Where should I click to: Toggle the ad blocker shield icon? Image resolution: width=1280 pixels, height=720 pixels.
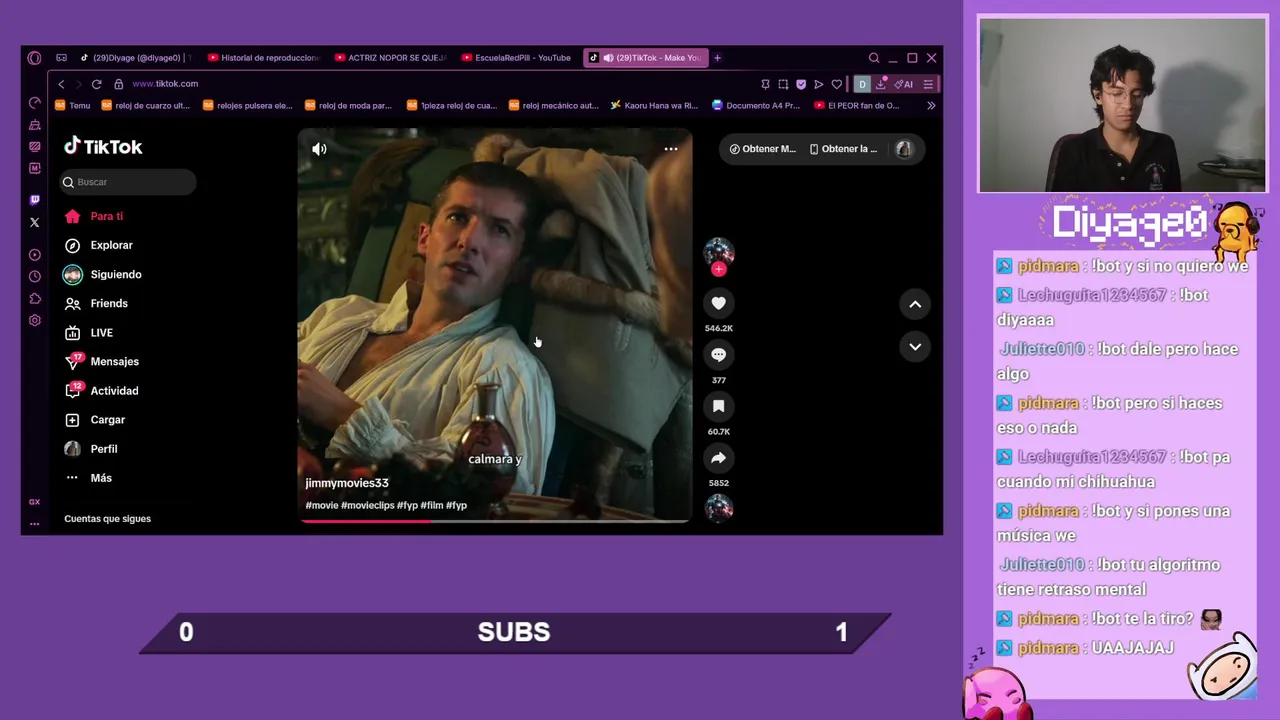point(801,84)
